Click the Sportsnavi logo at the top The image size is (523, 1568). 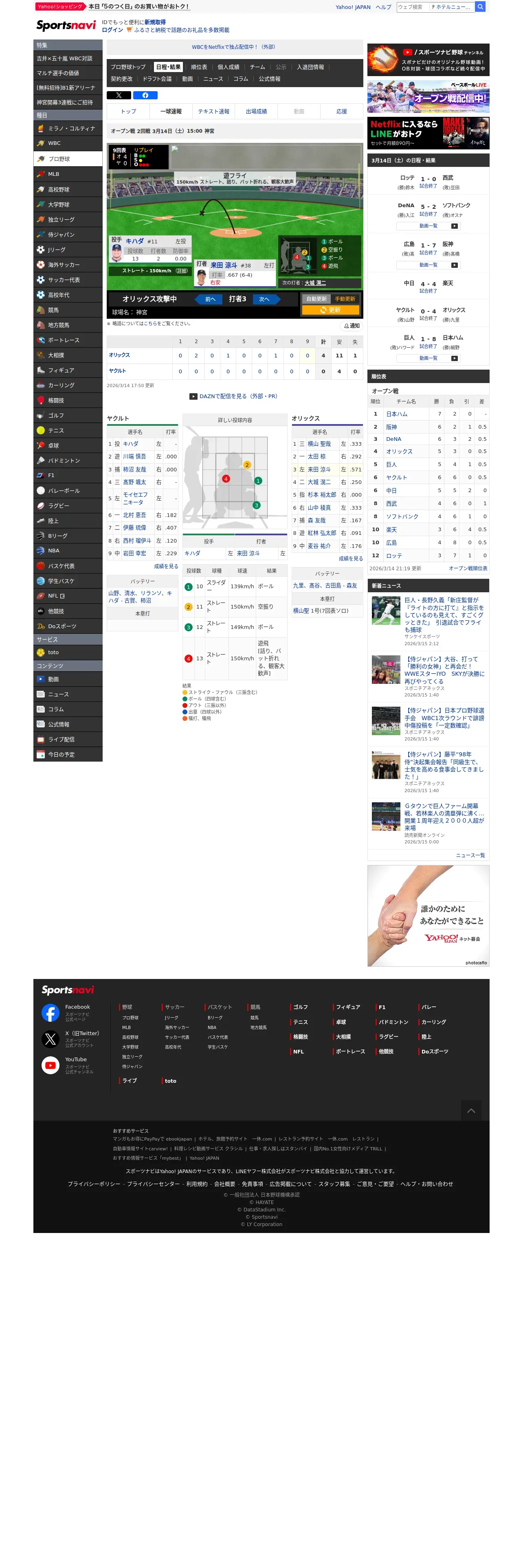tap(66, 26)
